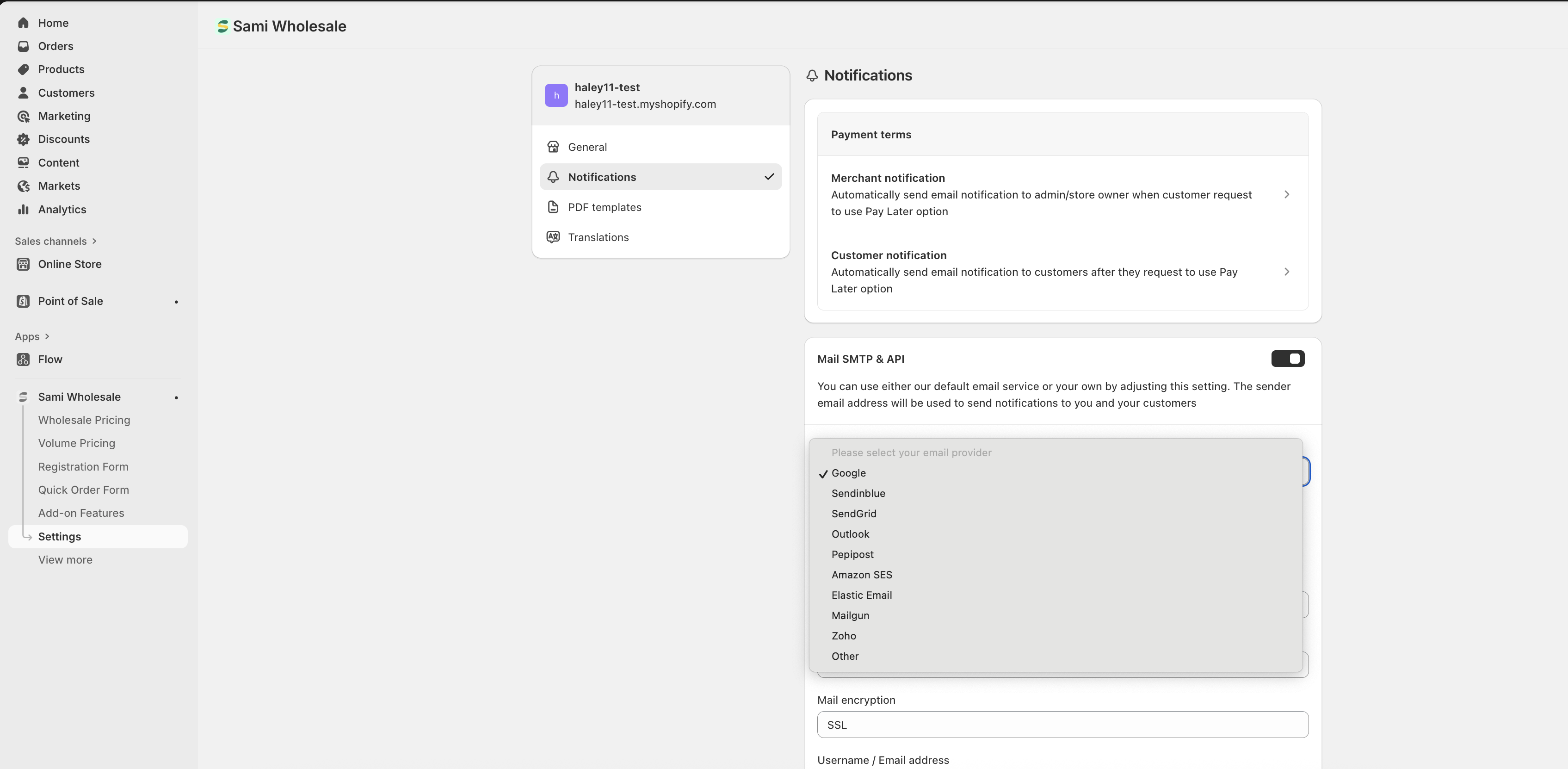Click the Home icon in sidebar
The height and width of the screenshot is (769, 1568).
23,23
